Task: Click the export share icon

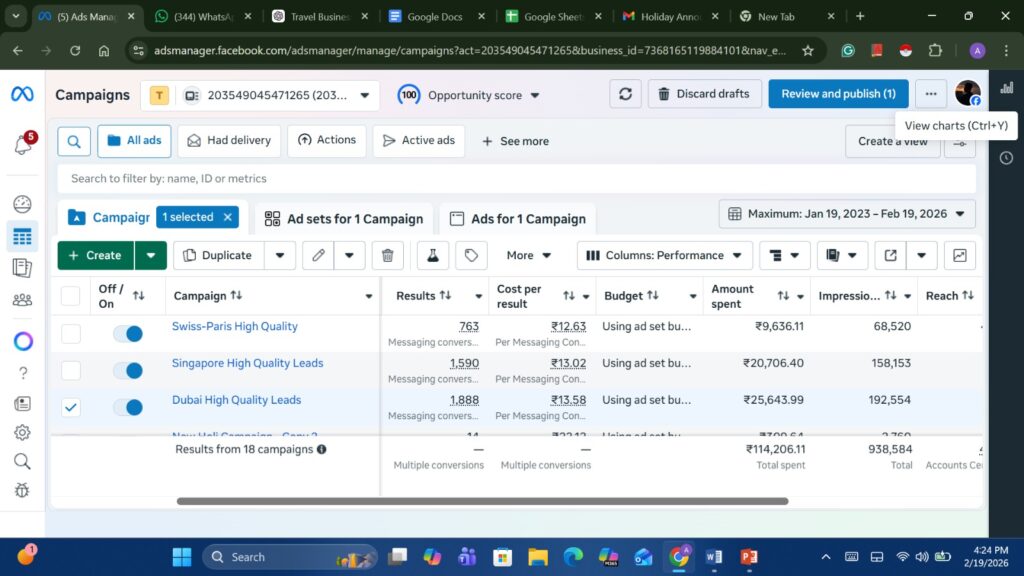Action: coord(891,255)
